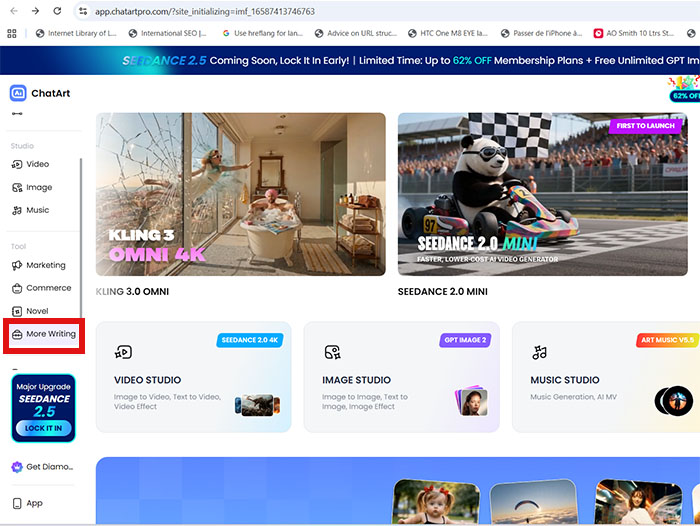Click the baby photo sample thumbnail
The width and height of the screenshot is (700, 526).
436,502
